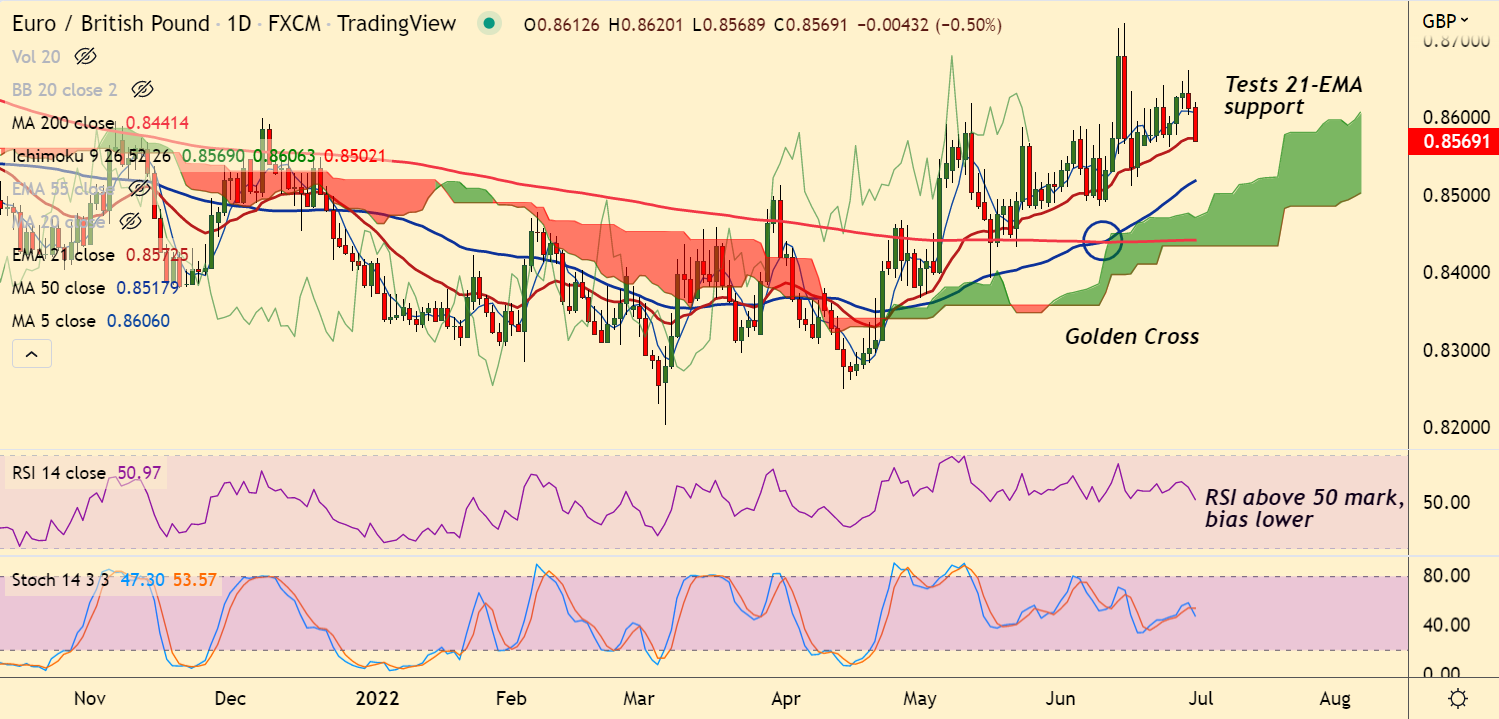This screenshot has width=1499, height=719.
Task: Click the 2022 label on time axis
Action: tap(376, 697)
